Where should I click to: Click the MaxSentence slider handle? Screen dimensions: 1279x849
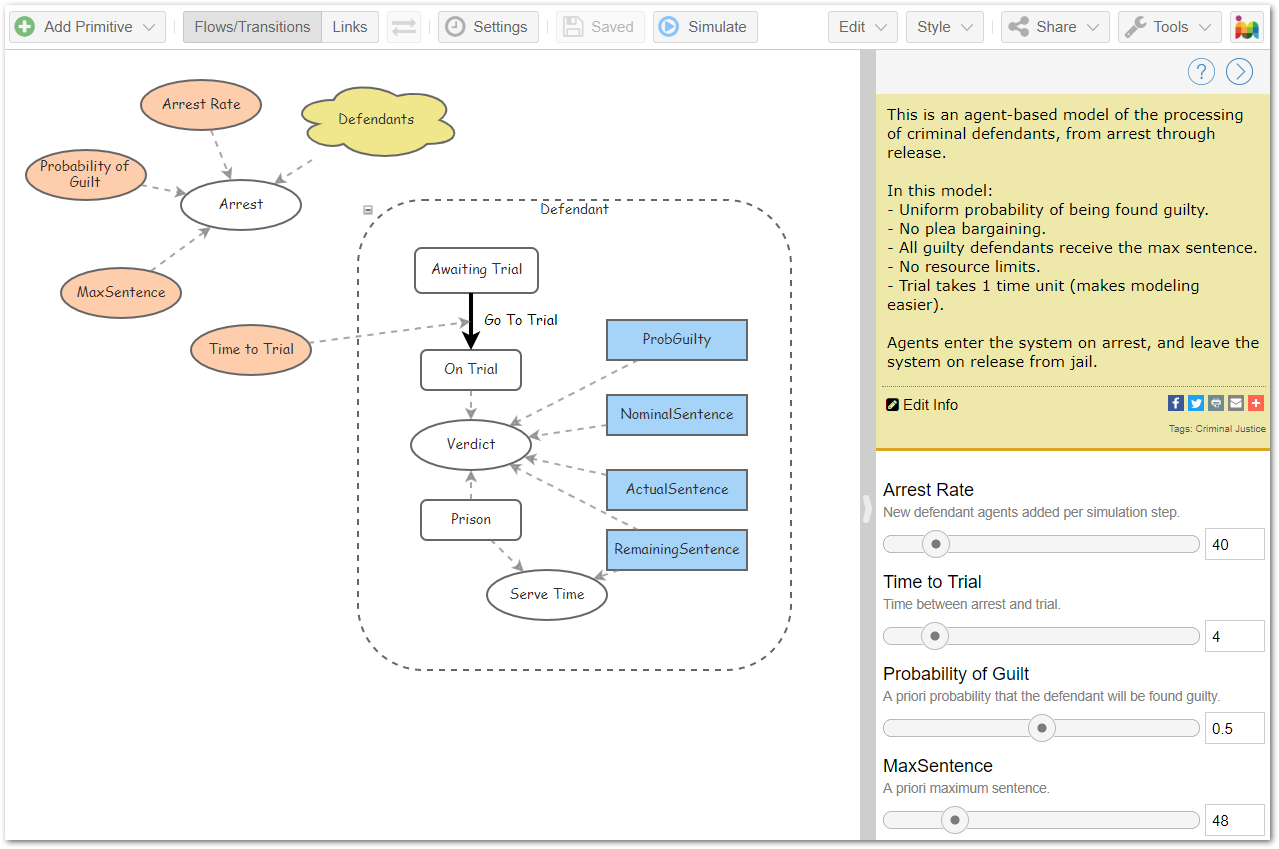(955, 820)
